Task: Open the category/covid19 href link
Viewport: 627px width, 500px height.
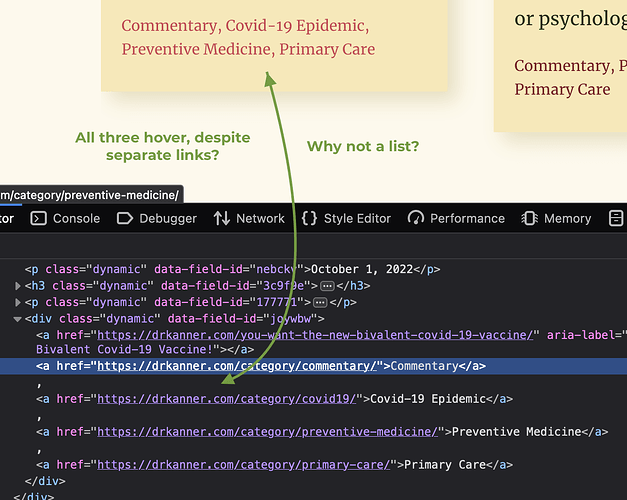Action: [x=226, y=399]
